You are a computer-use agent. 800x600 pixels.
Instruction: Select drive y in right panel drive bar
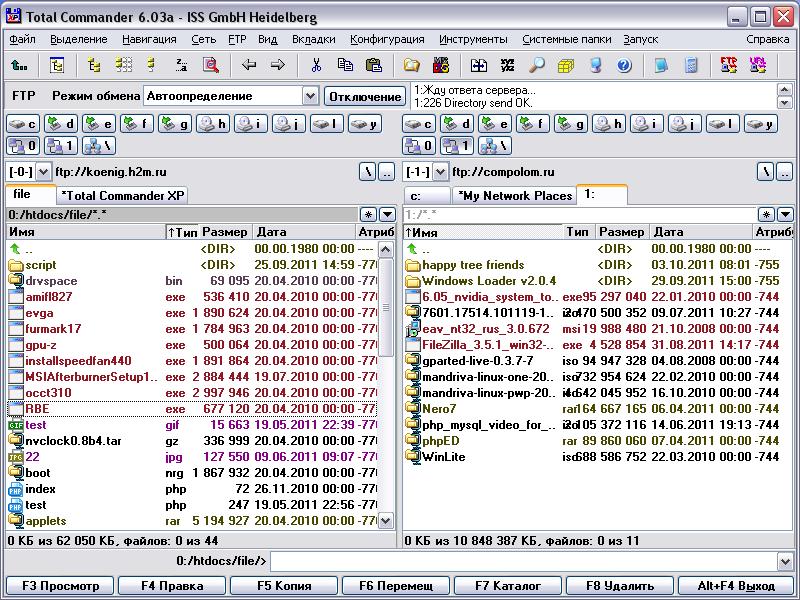tap(760, 124)
